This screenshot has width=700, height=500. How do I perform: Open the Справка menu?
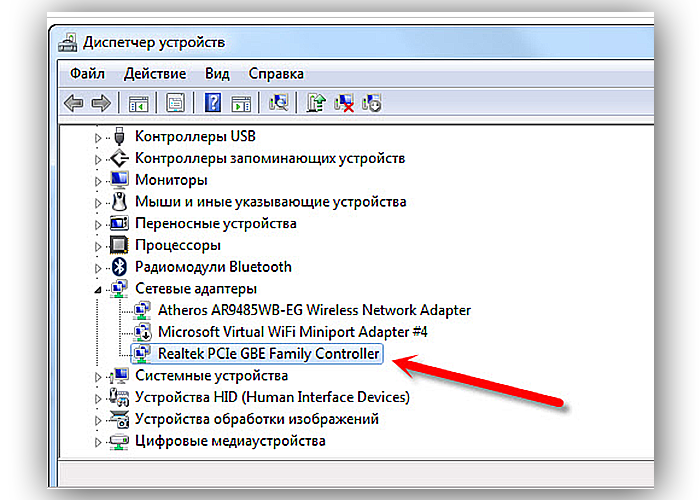click(276, 74)
